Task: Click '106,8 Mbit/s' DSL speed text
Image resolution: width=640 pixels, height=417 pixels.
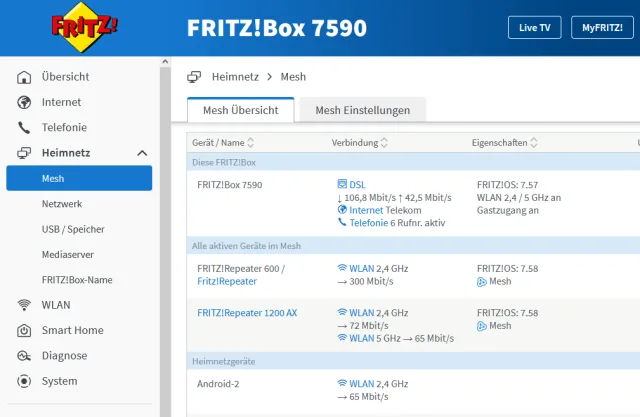Action: click(370, 198)
